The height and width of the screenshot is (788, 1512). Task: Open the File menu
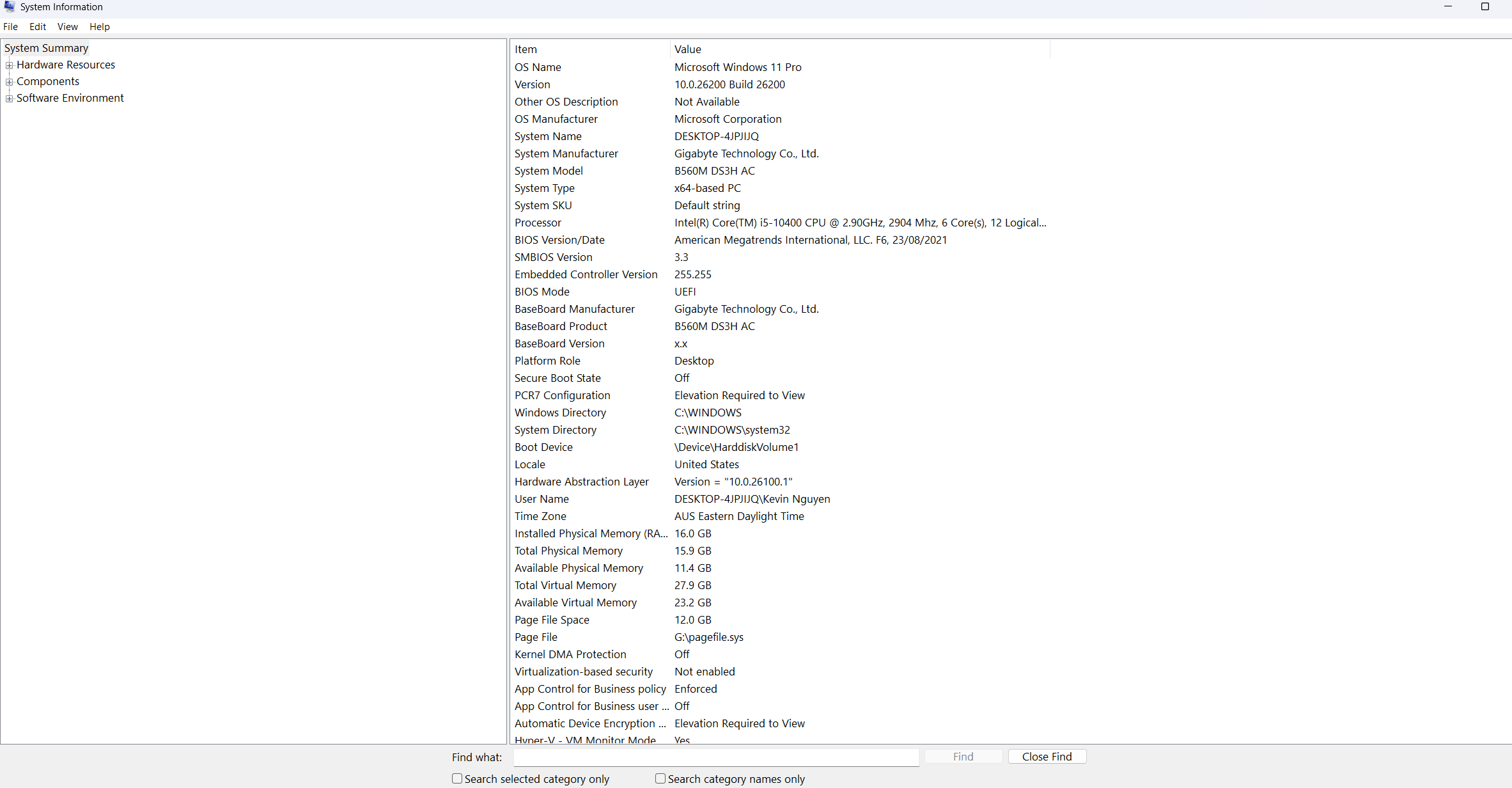click(10, 26)
